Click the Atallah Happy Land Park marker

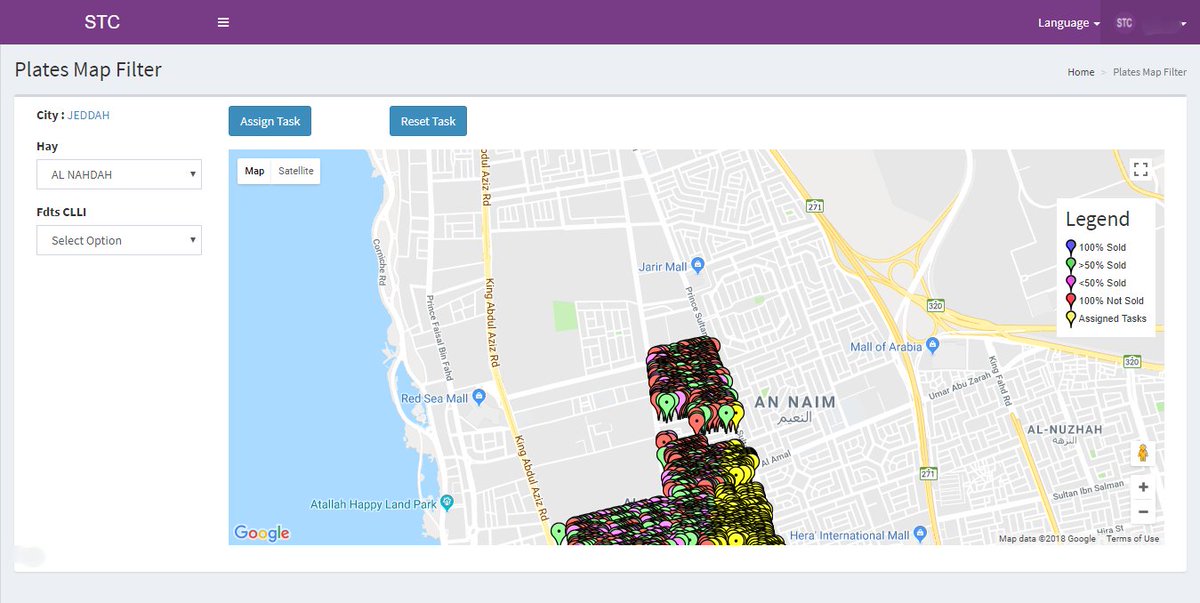(x=448, y=503)
